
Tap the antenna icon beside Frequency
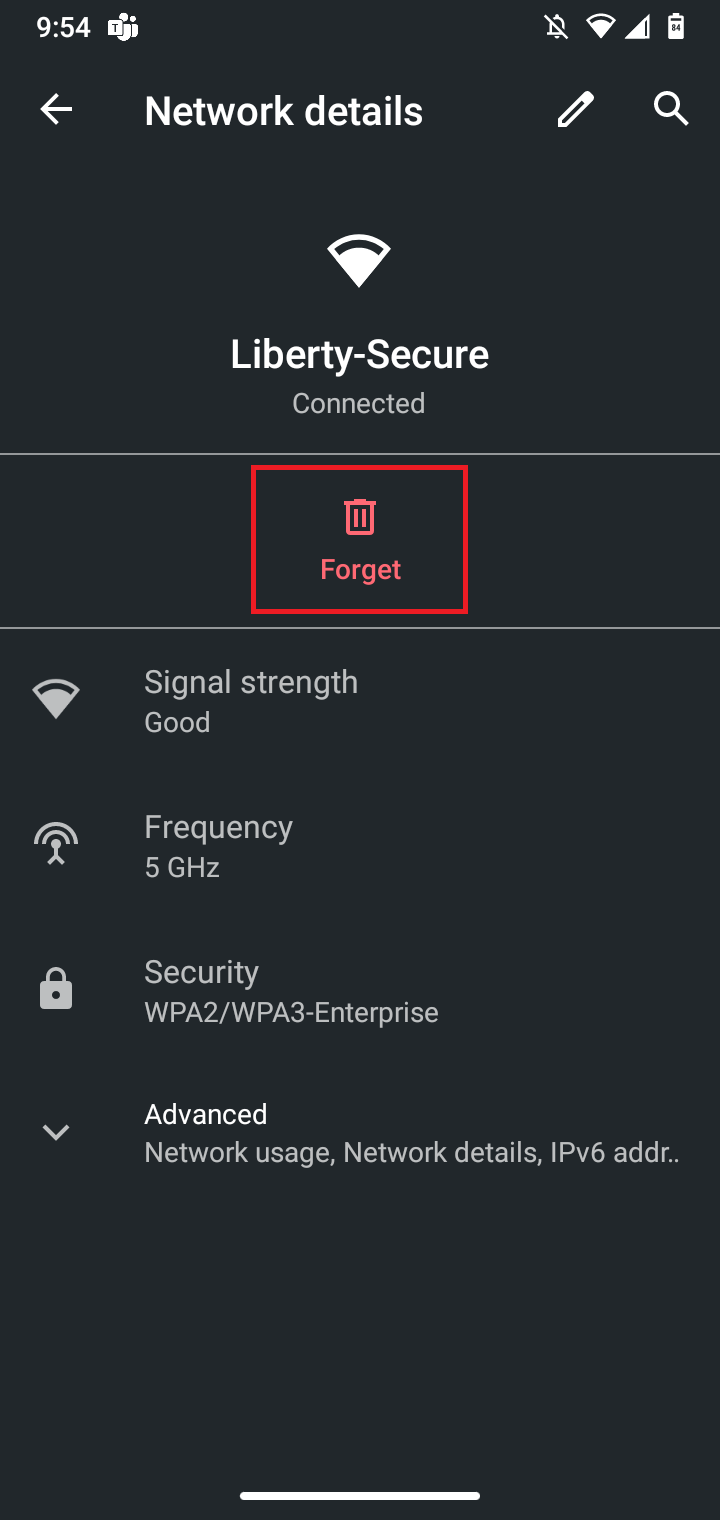pyautogui.click(x=56, y=844)
